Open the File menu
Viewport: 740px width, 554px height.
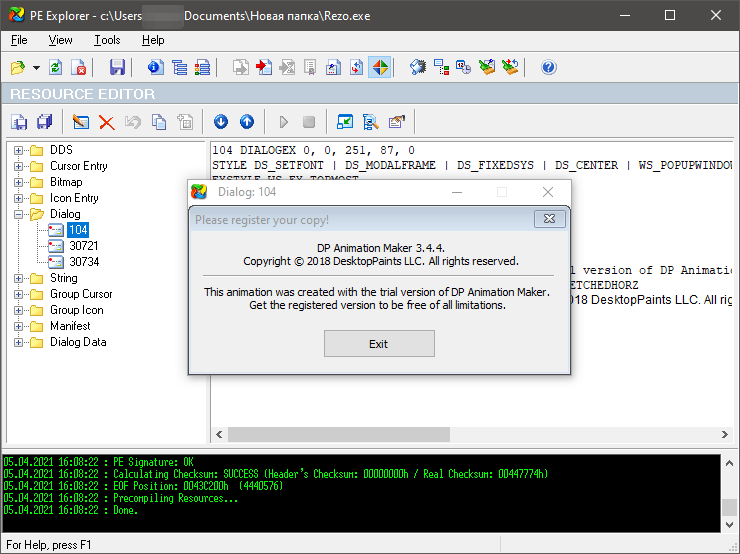coord(19,40)
